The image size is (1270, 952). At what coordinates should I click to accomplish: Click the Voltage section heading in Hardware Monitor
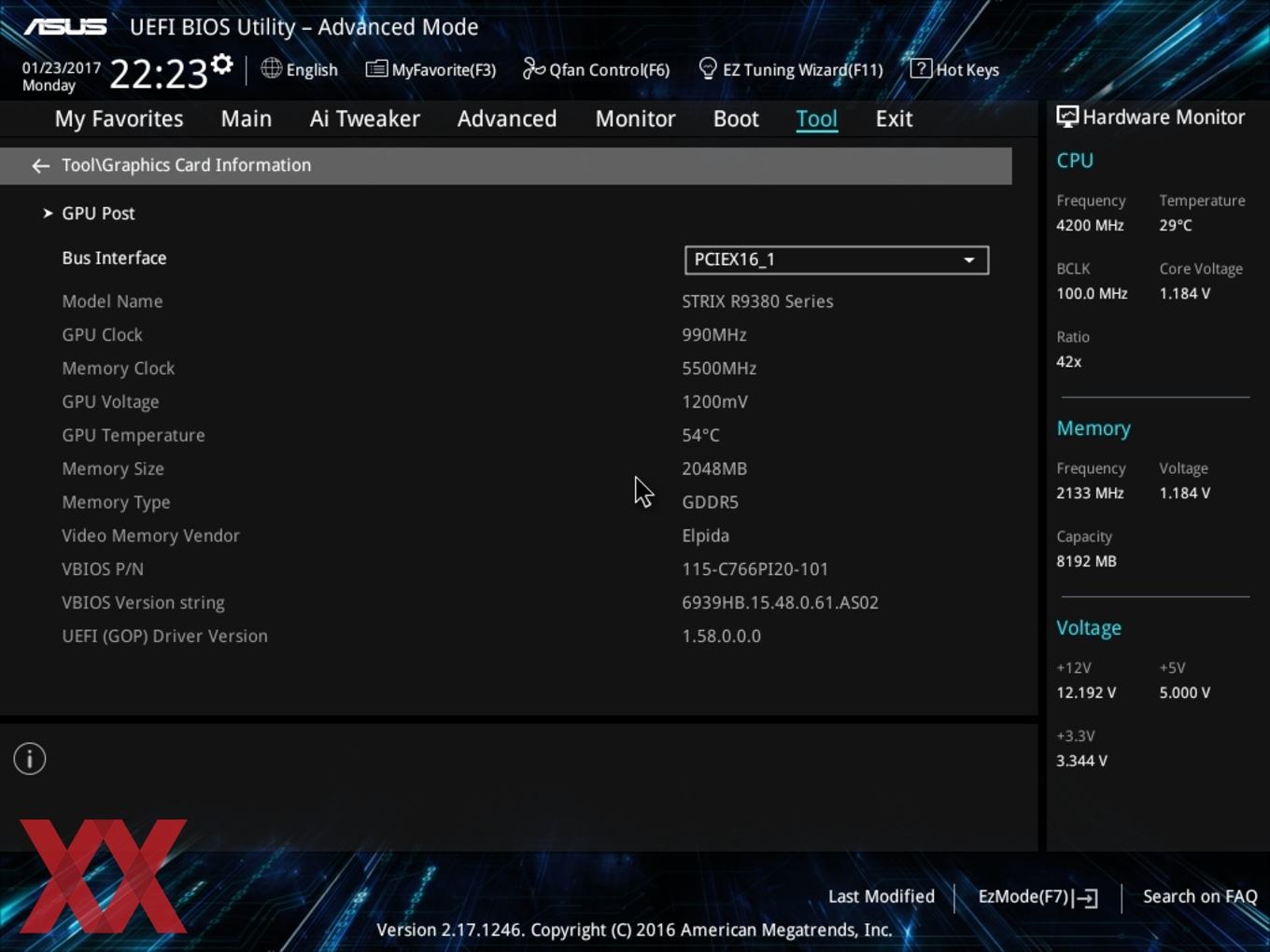[x=1089, y=628]
